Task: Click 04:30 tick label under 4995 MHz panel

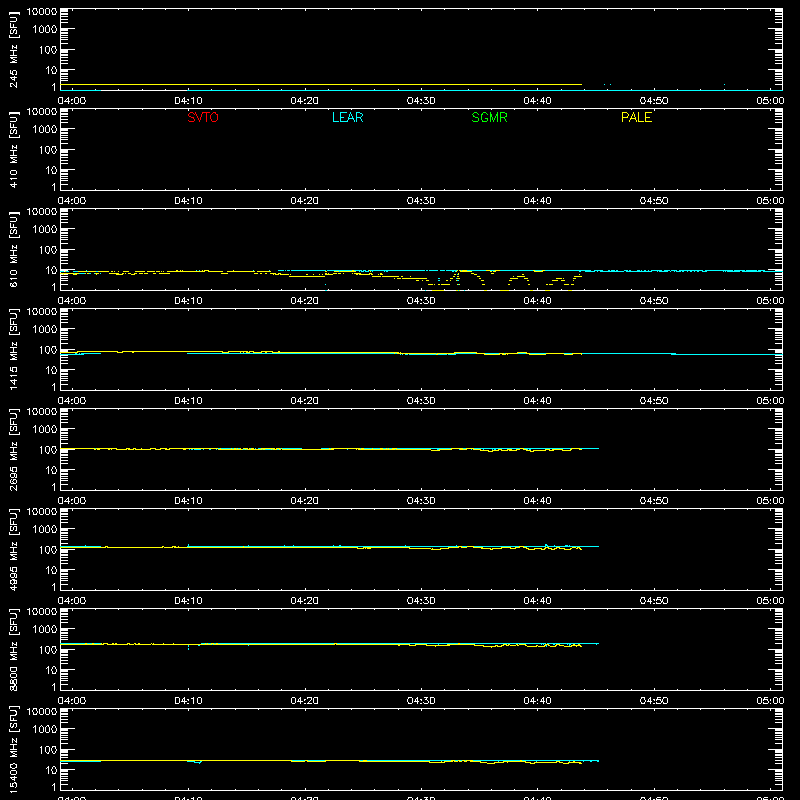Action: coord(421,601)
